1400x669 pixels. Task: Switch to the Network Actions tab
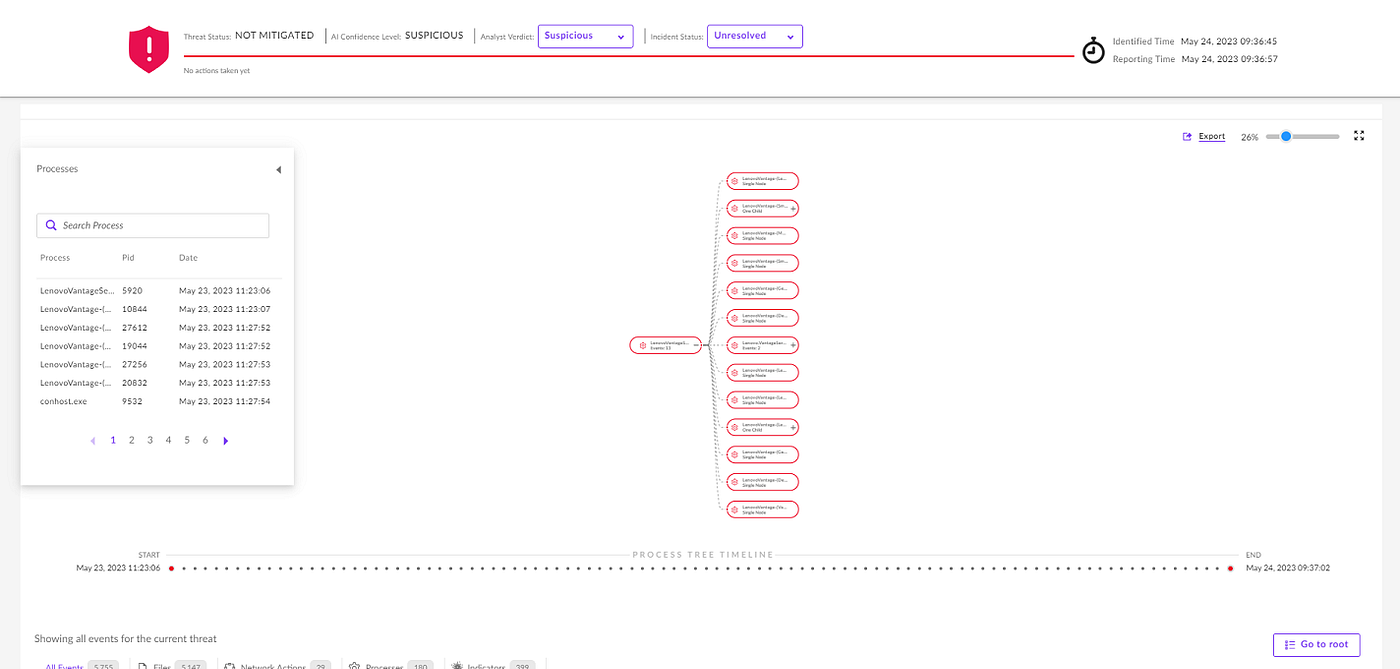[x=278, y=665]
